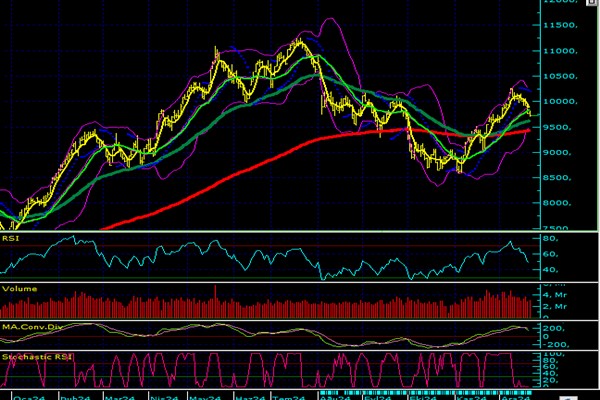Select the Mar24 date label

[x=119, y=396]
